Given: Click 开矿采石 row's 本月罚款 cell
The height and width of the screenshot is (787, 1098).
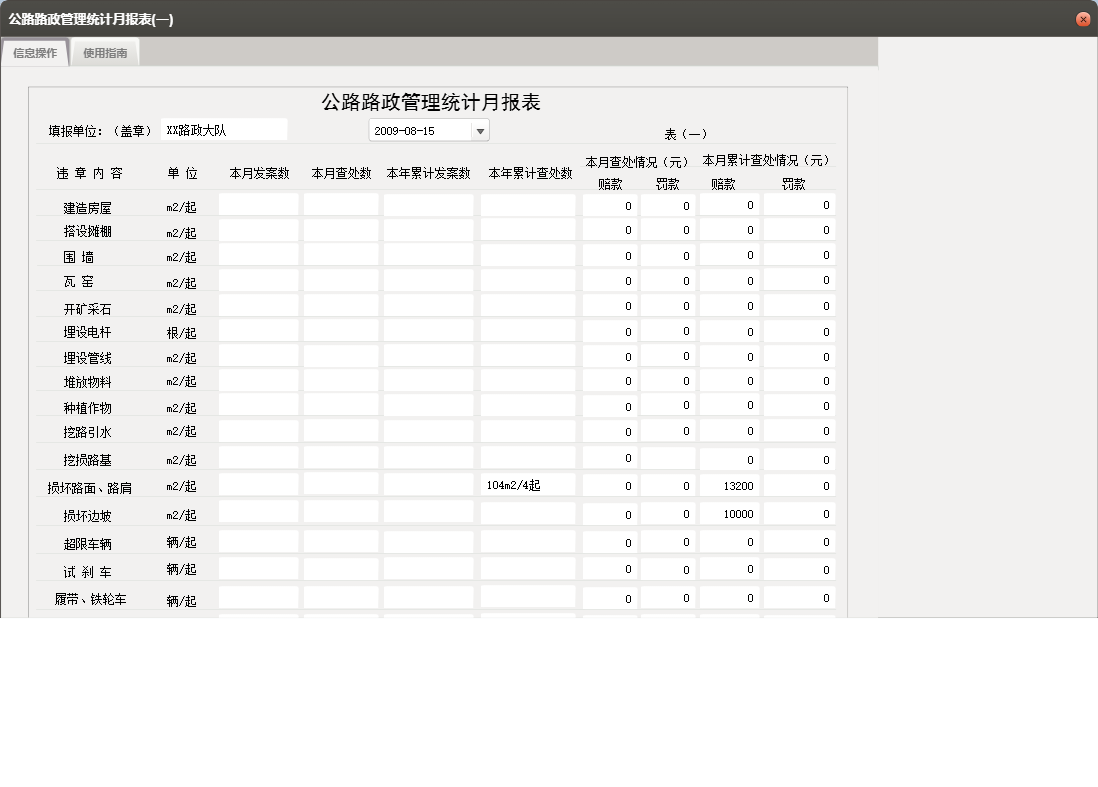Looking at the screenshot, I should coord(668,307).
